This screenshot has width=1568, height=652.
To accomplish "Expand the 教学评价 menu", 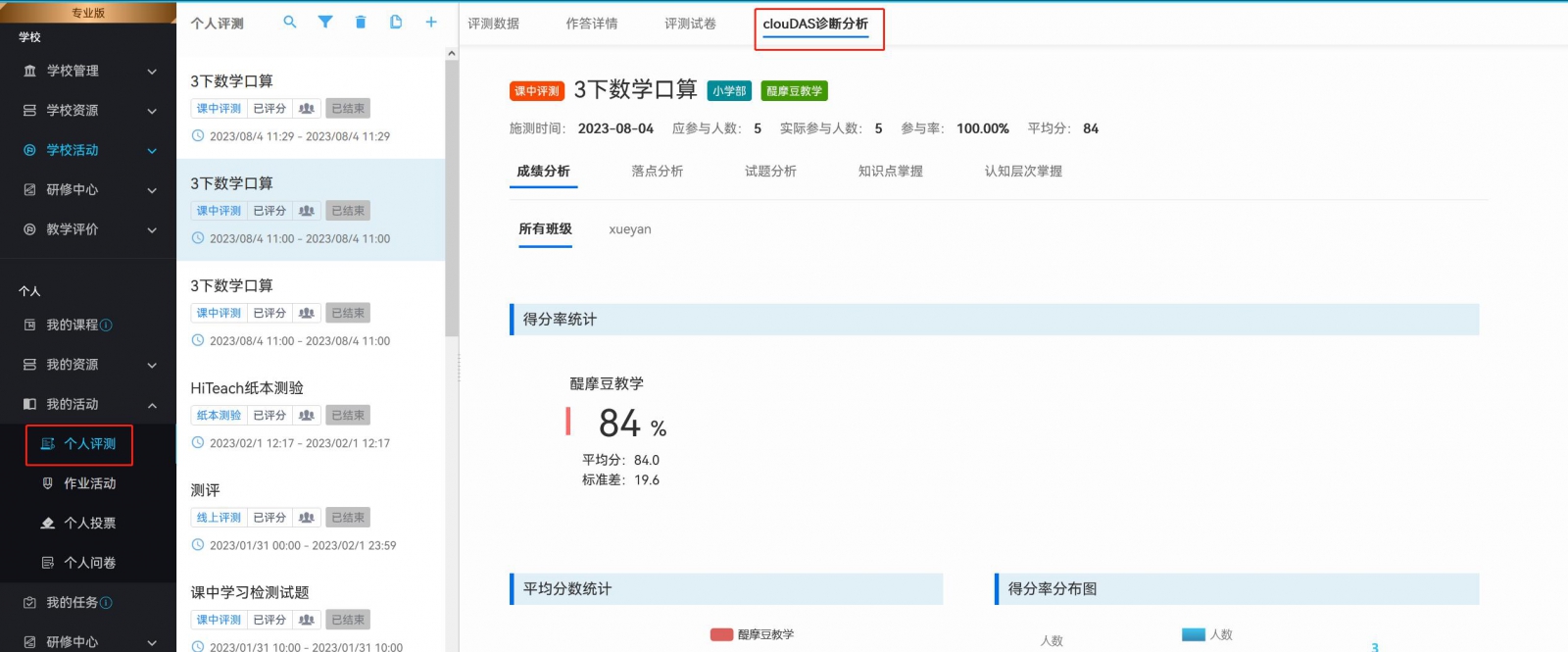I will pos(152,230).
